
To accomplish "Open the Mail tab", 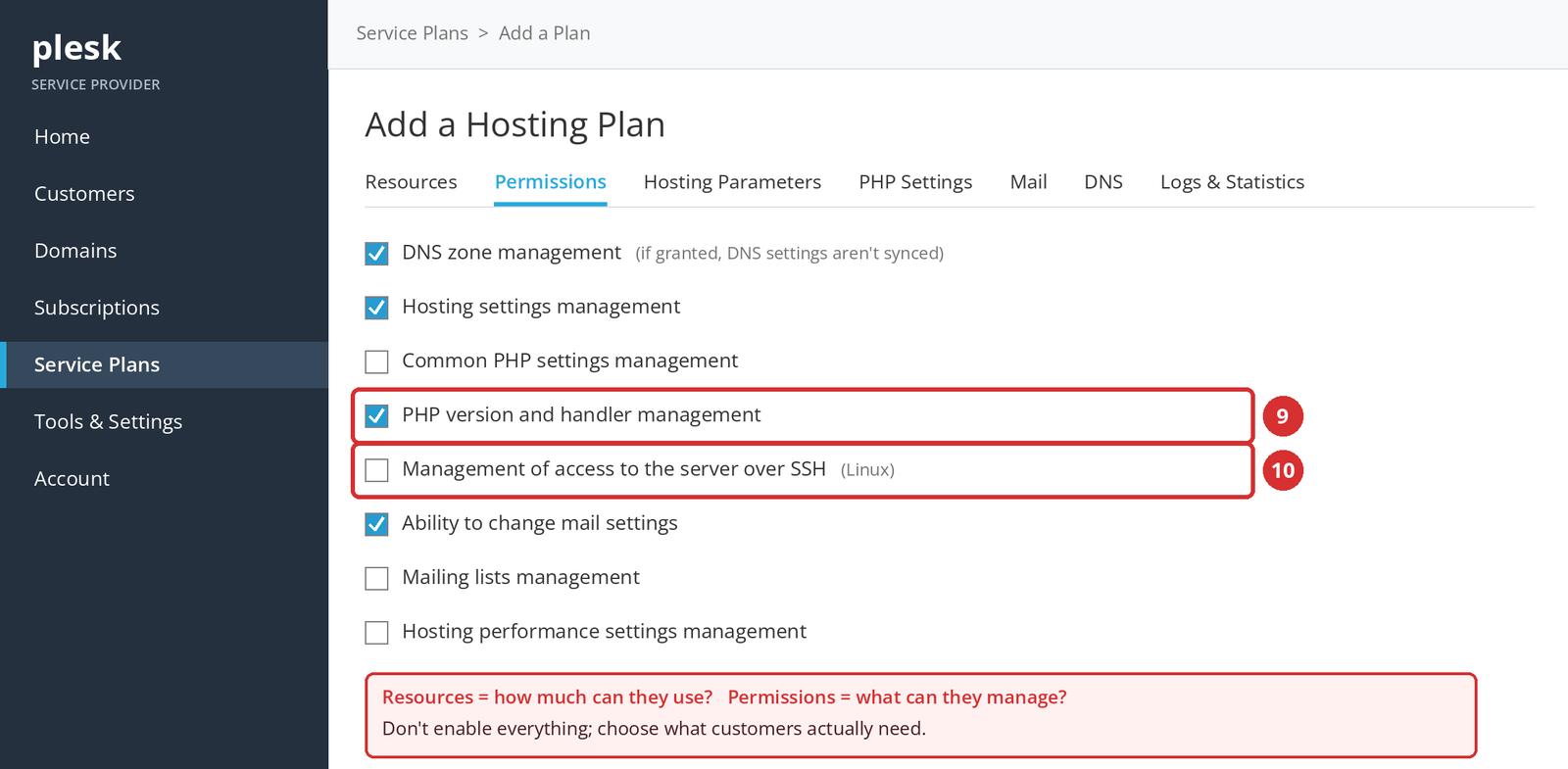I will 1028,182.
